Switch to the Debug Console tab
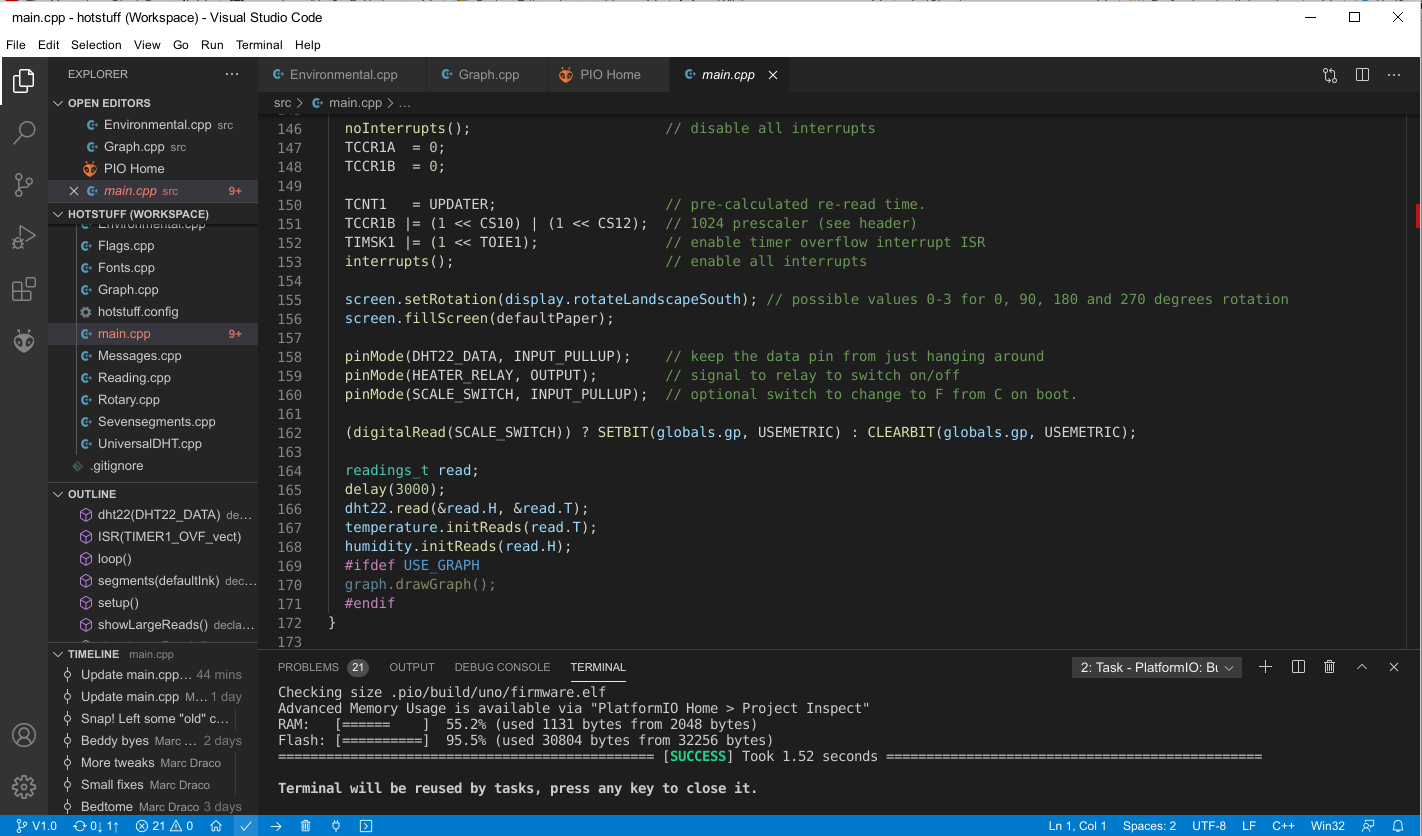 click(x=502, y=667)
